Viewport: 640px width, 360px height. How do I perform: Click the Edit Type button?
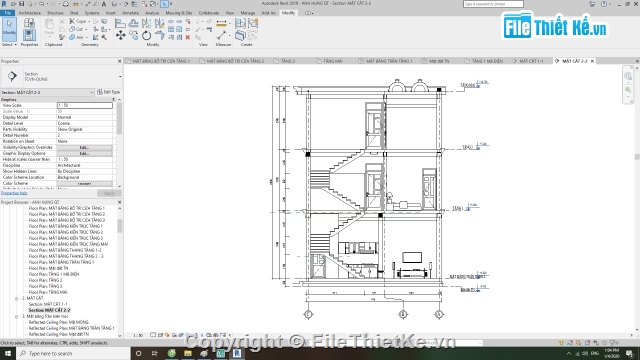109,92
